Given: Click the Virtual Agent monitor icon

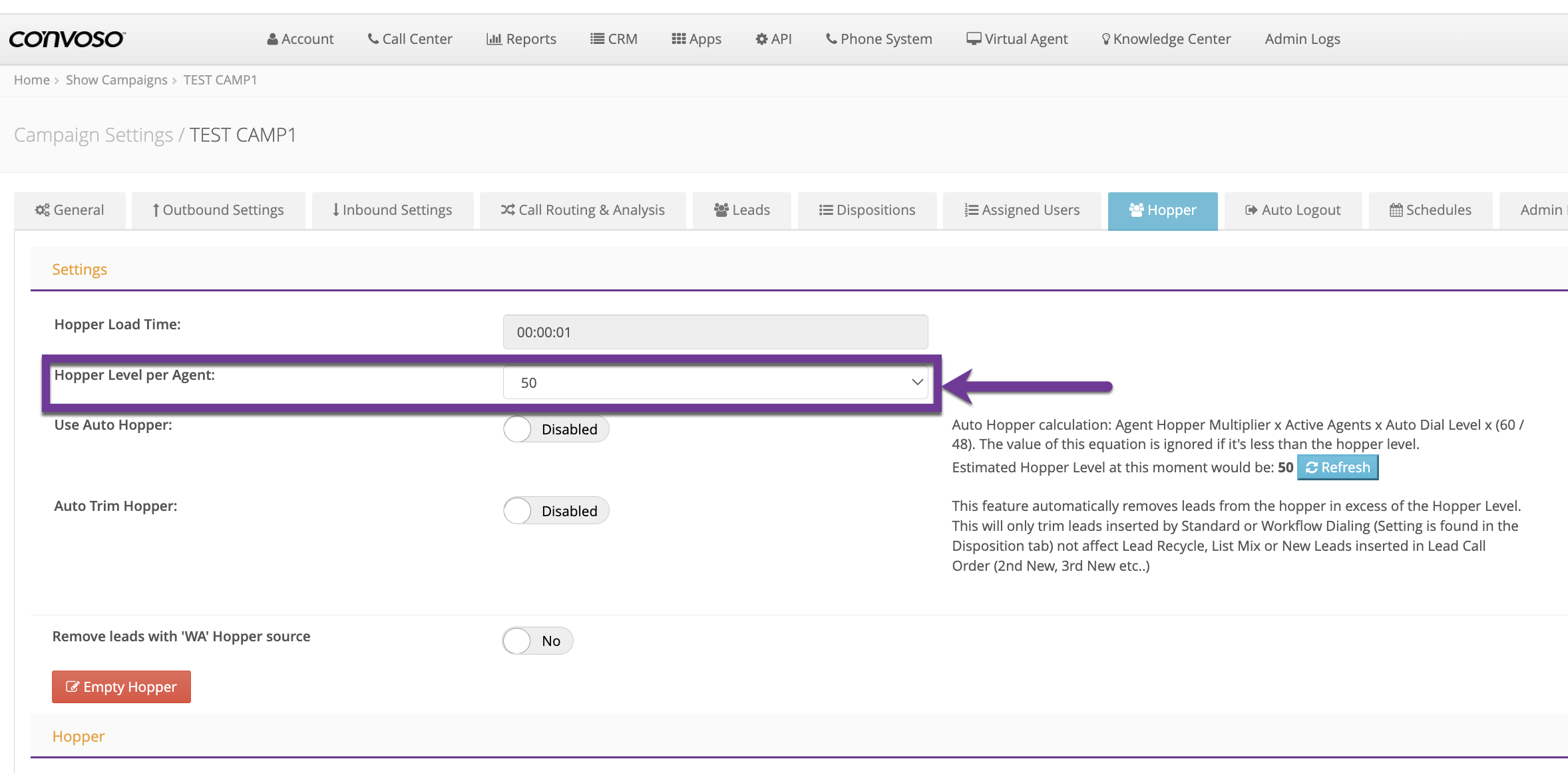Looking at the screenshot, I should coord(974,39).
